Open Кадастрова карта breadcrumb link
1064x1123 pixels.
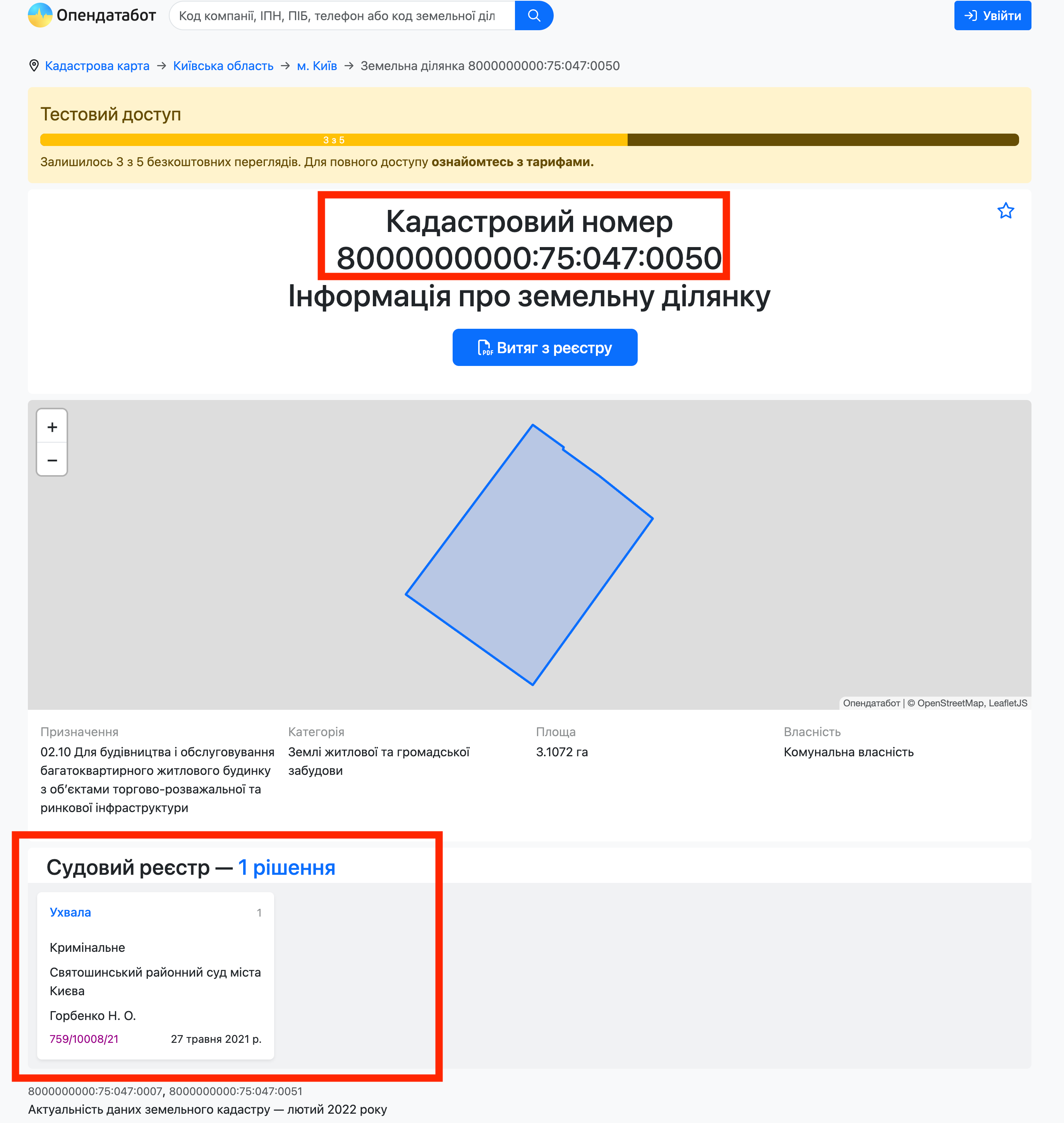point(97,66)
